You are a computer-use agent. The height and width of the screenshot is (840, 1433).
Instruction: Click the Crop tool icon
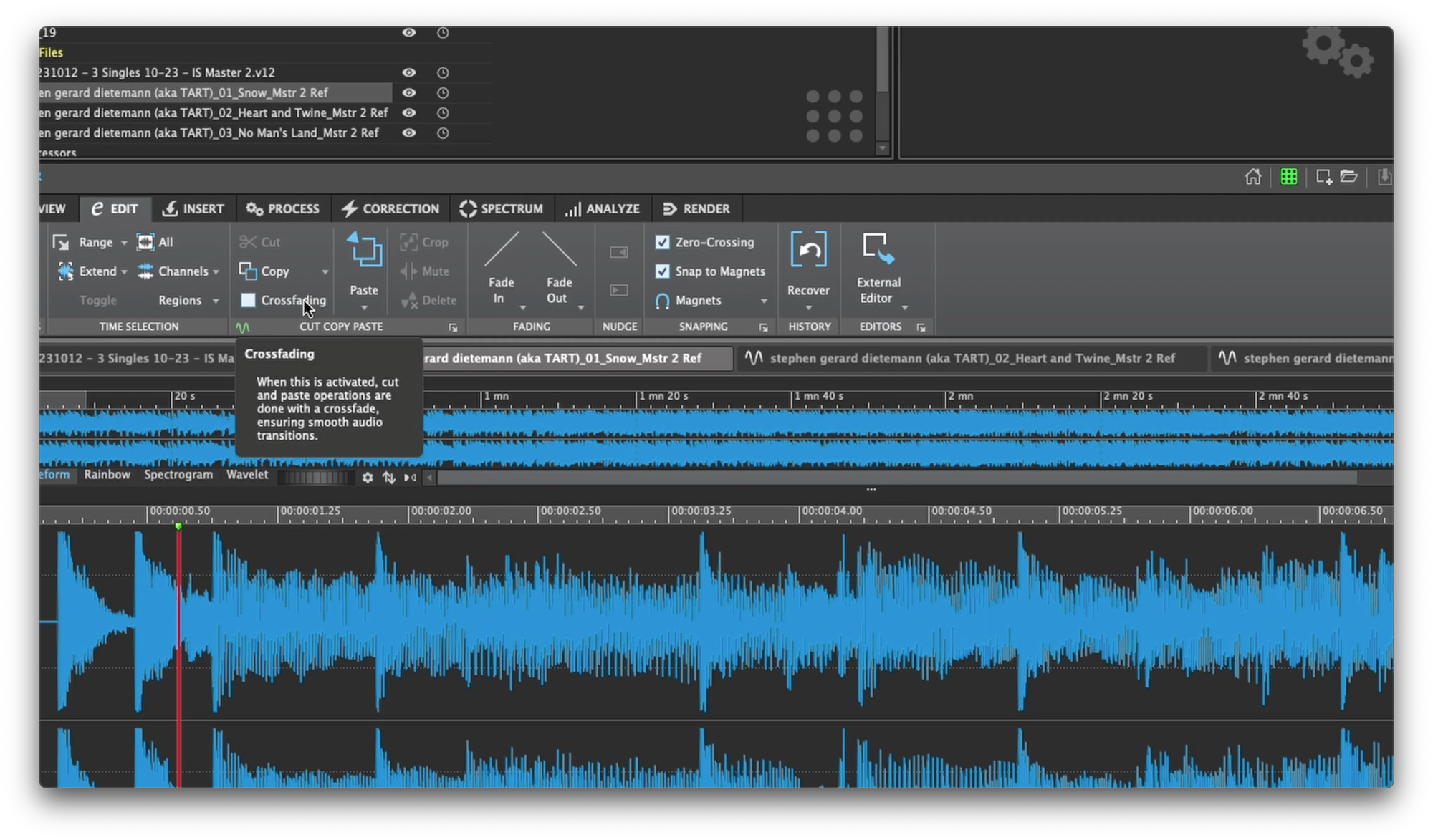[x=409, y=242]
